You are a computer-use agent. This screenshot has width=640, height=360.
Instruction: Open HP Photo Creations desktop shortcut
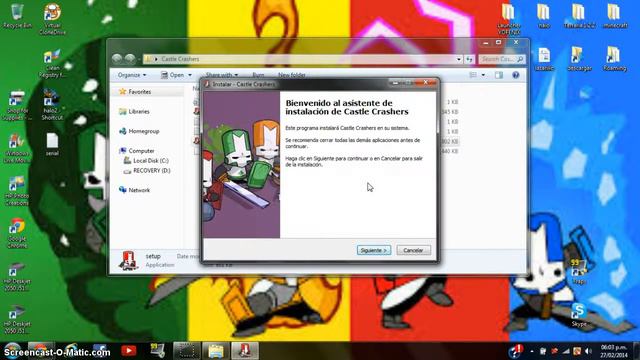point(17,191)
